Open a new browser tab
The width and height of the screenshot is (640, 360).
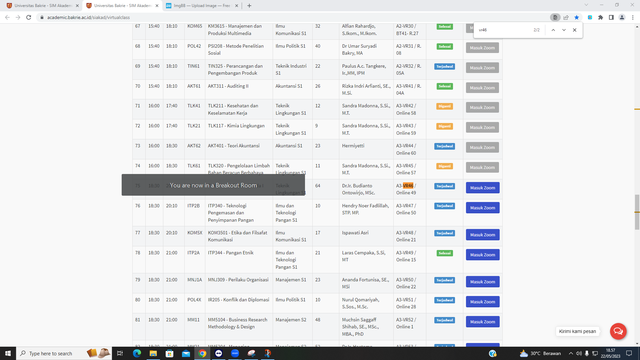coord(249,6)
